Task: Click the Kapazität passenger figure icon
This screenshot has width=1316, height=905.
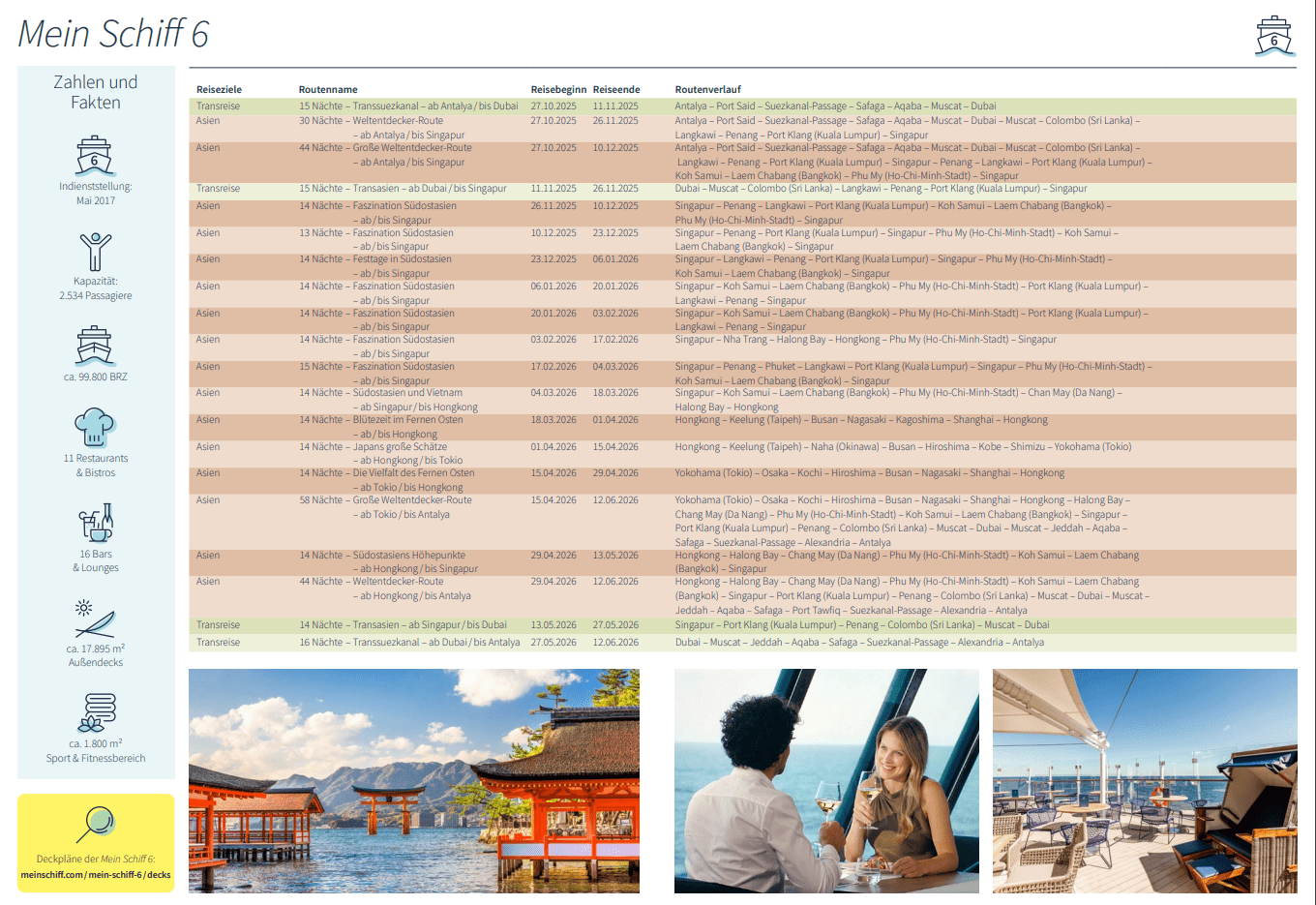Action: pyautogui.click(x=95, y=249)
